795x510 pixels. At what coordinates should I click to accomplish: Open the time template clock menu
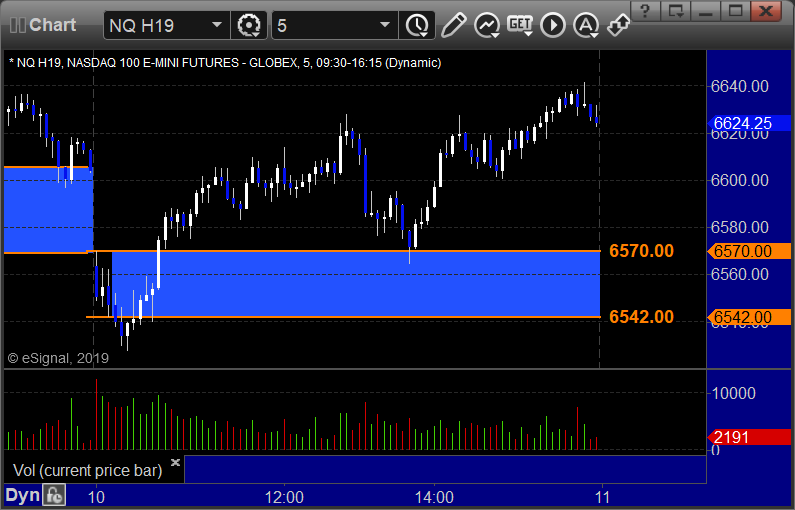coord(417,25)
